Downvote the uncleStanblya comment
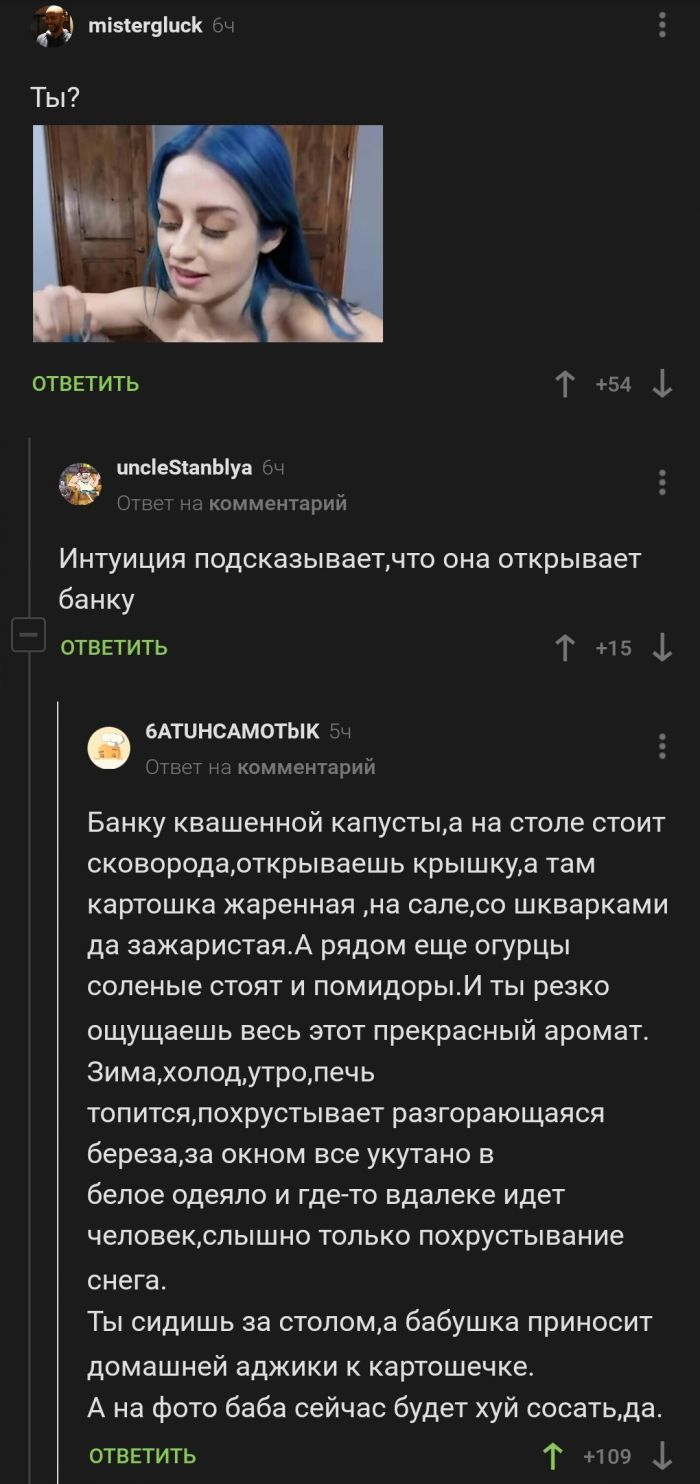Viewport: 700px width, 1484px height. 662,648
